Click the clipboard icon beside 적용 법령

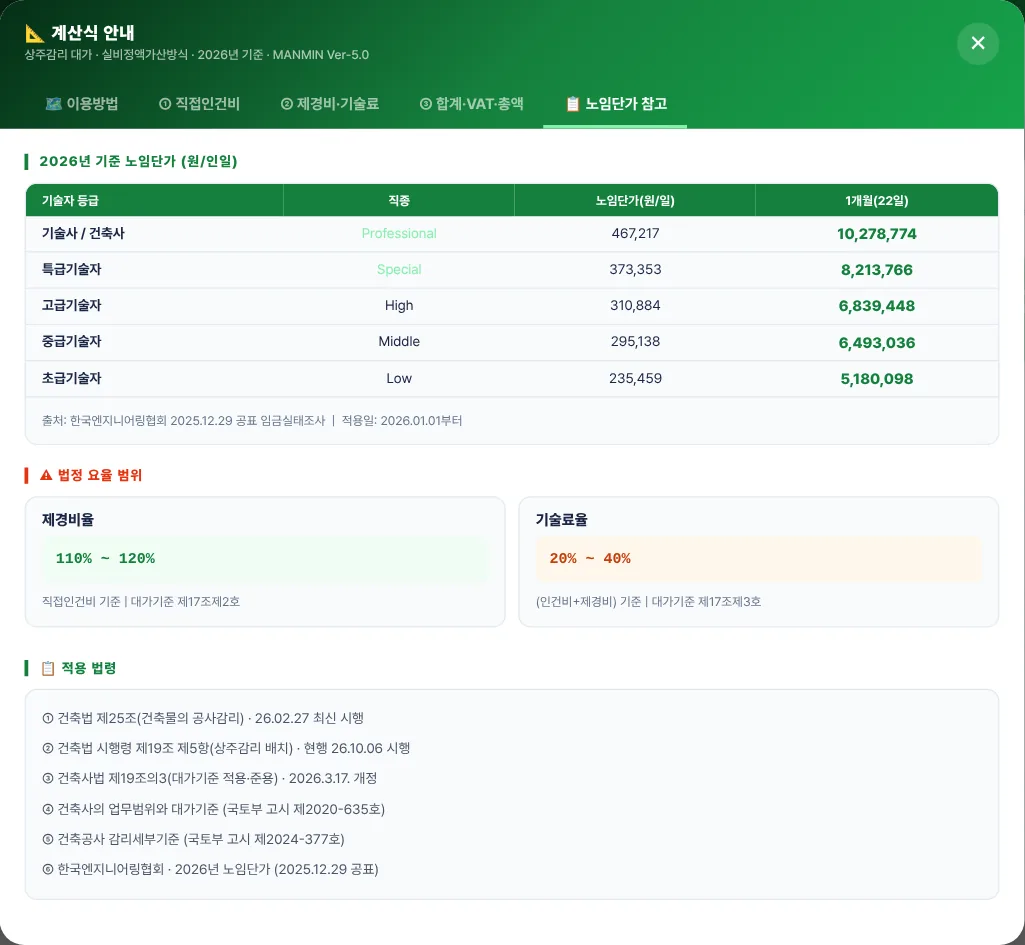(x=48, y=668)
